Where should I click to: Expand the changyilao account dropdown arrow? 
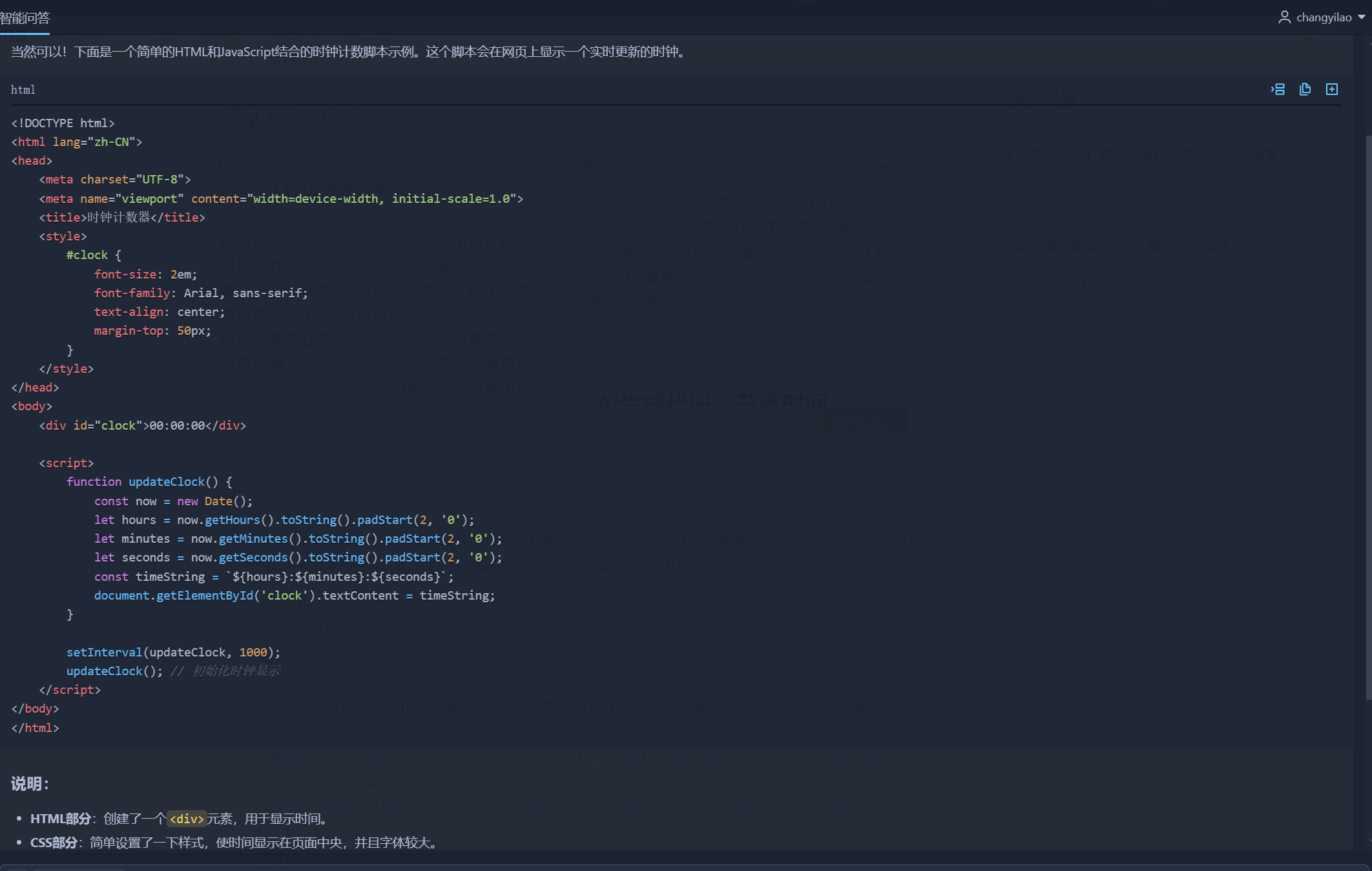[x=1362, y=17]
